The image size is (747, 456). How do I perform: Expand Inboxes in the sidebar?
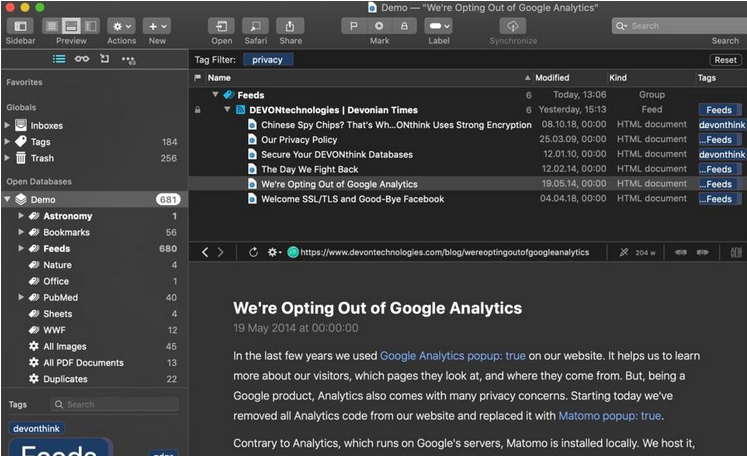pyautogui.click(x=7, y=125)
